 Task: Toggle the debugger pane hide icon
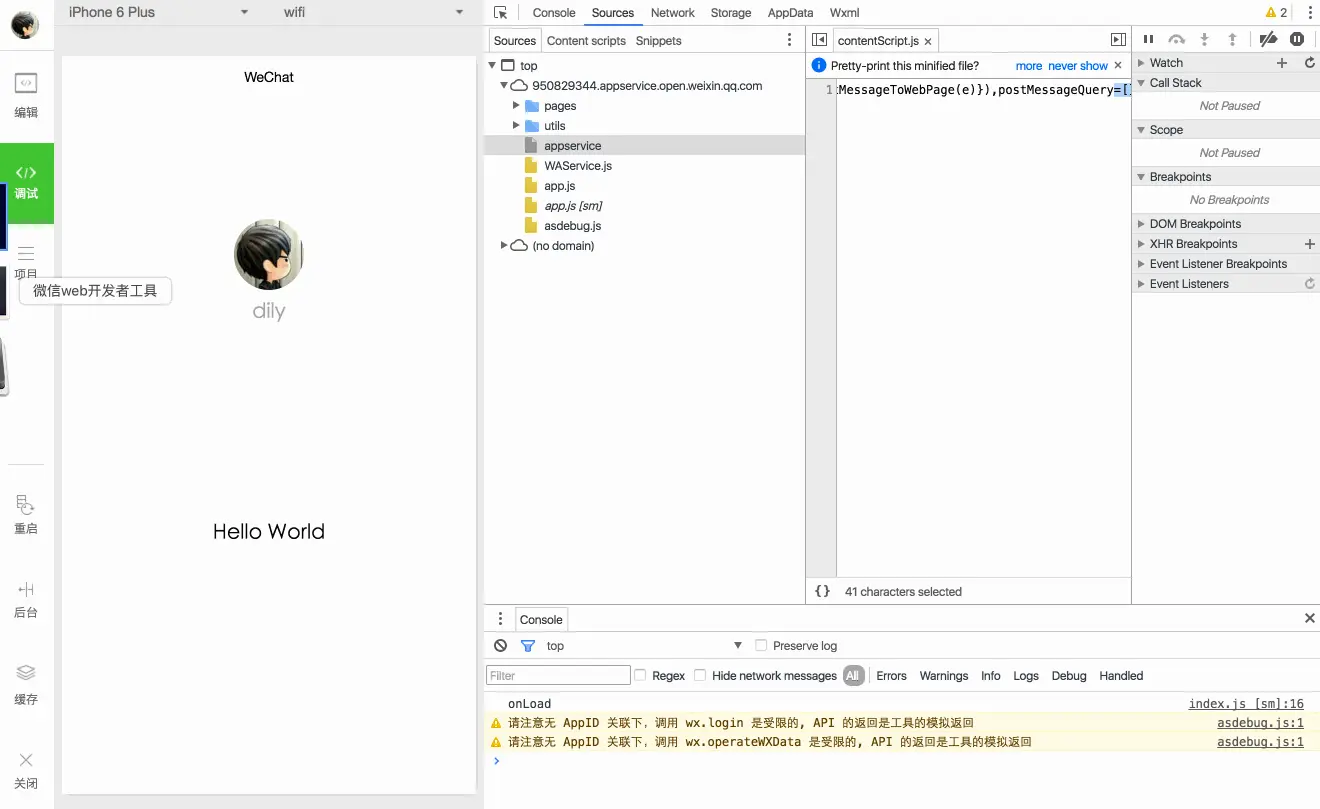click(x=1118, y=40)
